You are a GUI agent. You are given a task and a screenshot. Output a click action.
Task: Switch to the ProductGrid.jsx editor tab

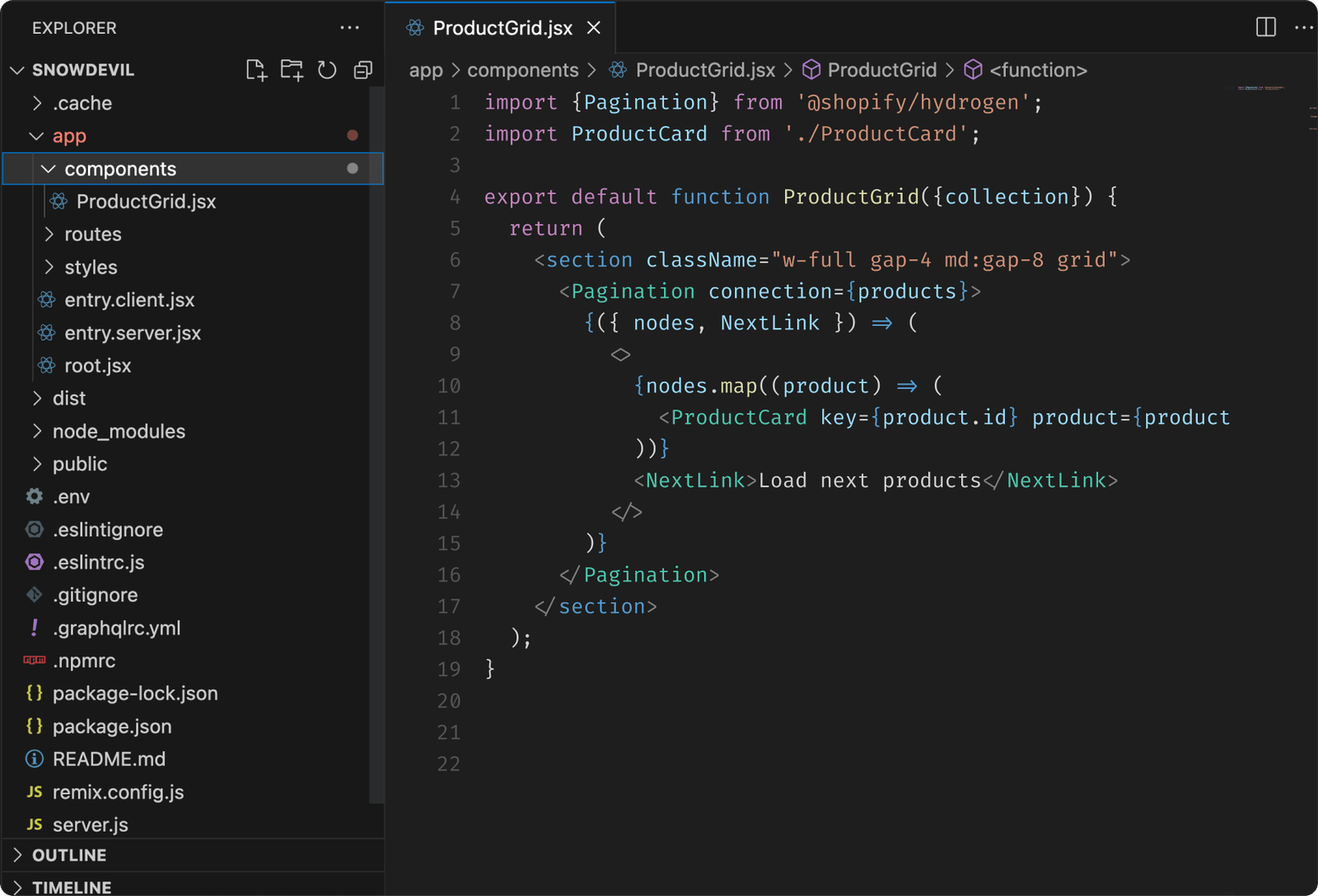coord(501,28)
